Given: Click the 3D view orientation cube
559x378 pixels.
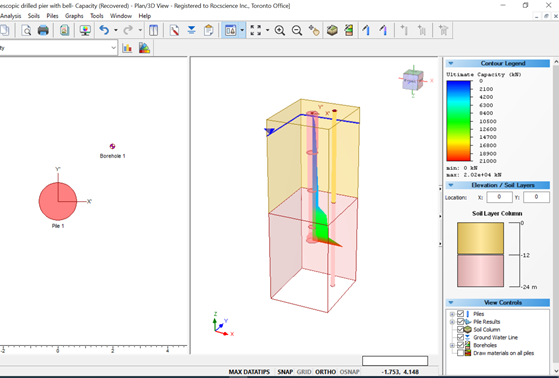Looking at the screenshot, I should [413, 81].
